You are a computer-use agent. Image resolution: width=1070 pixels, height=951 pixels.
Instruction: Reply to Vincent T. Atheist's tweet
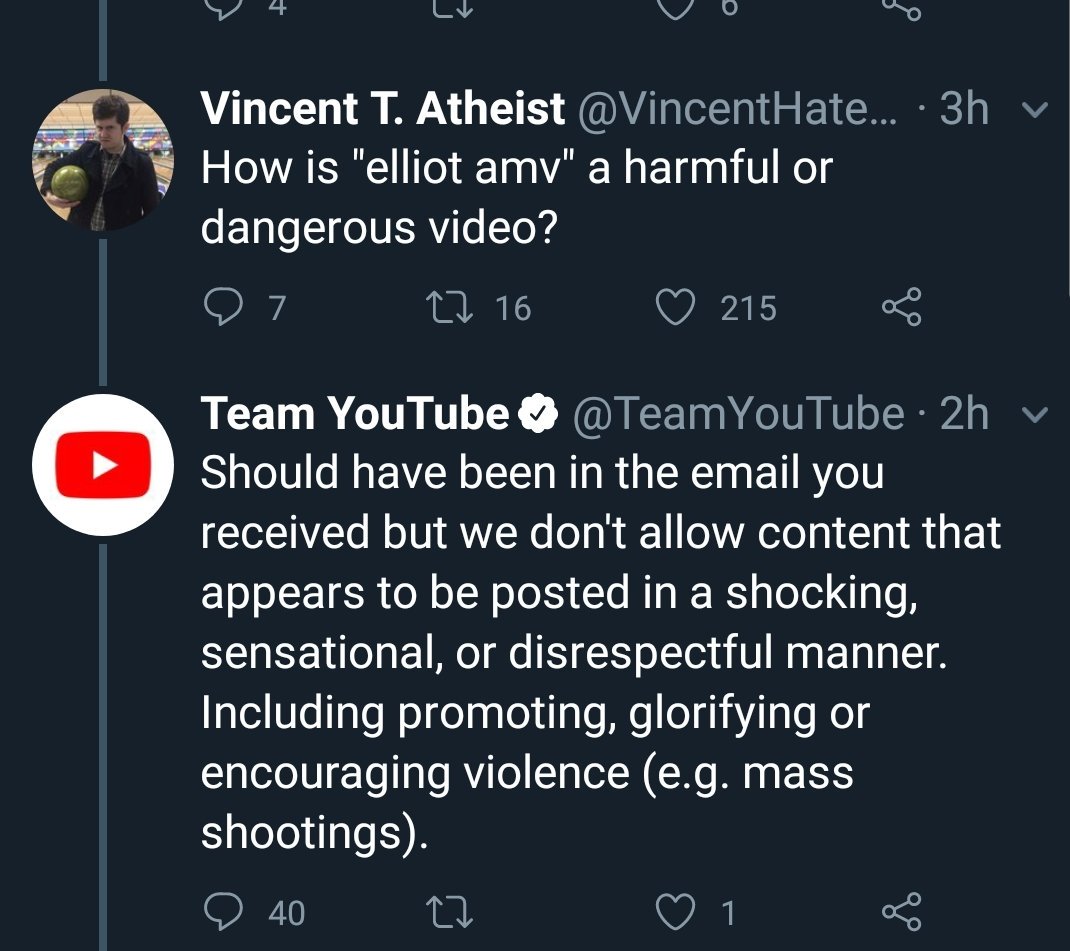point(220,307)
